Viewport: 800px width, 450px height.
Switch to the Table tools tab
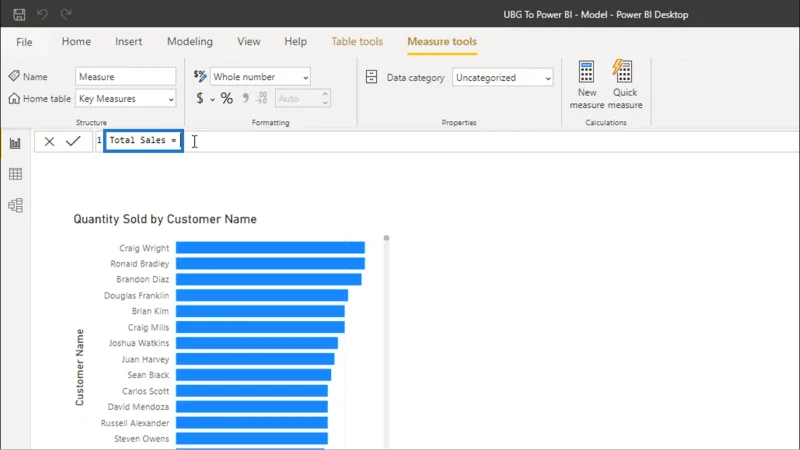[x=357, y=41]
